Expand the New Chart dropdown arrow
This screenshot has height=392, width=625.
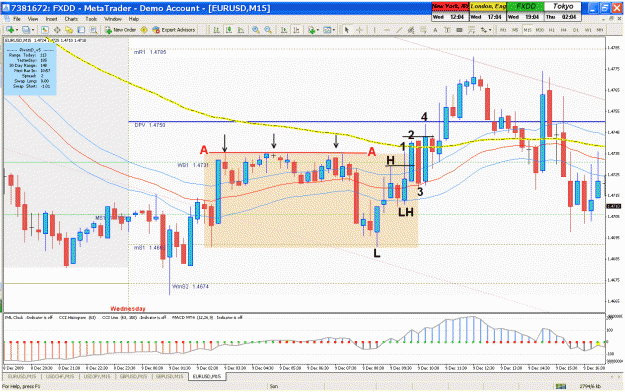[17, 30]
